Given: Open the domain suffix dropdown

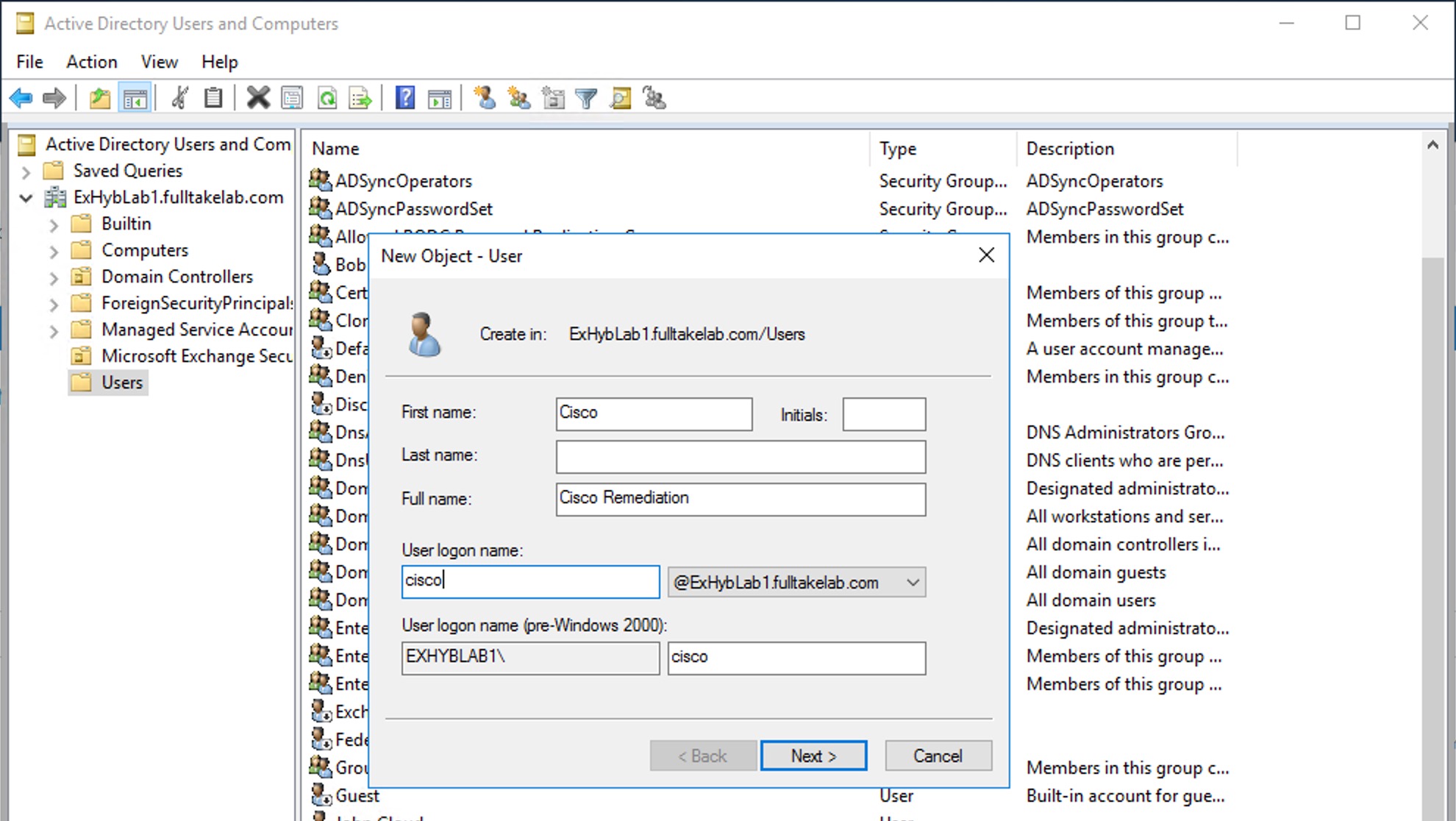Looking at the screenshot, I should pos(914,582).
